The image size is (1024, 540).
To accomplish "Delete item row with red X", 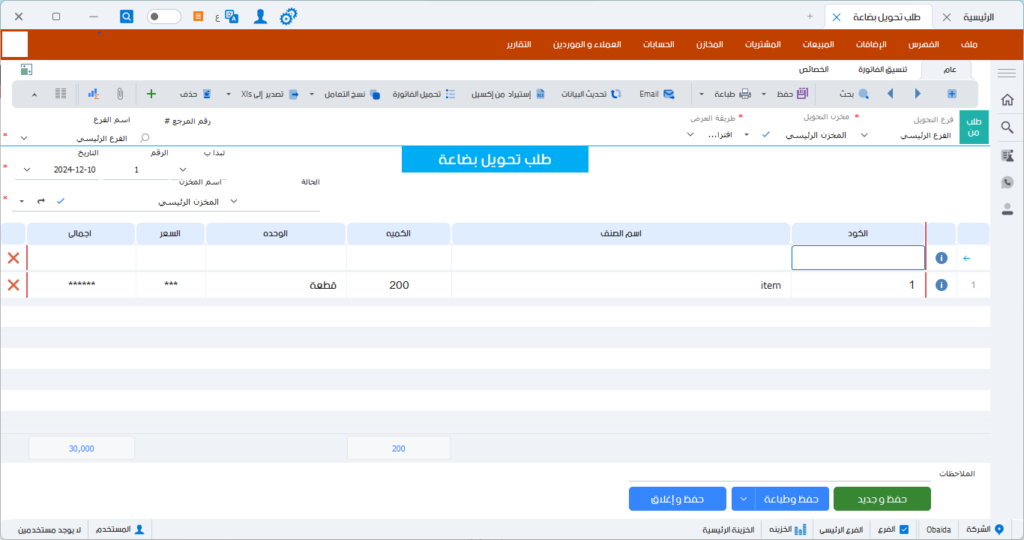I will [13, 285].
